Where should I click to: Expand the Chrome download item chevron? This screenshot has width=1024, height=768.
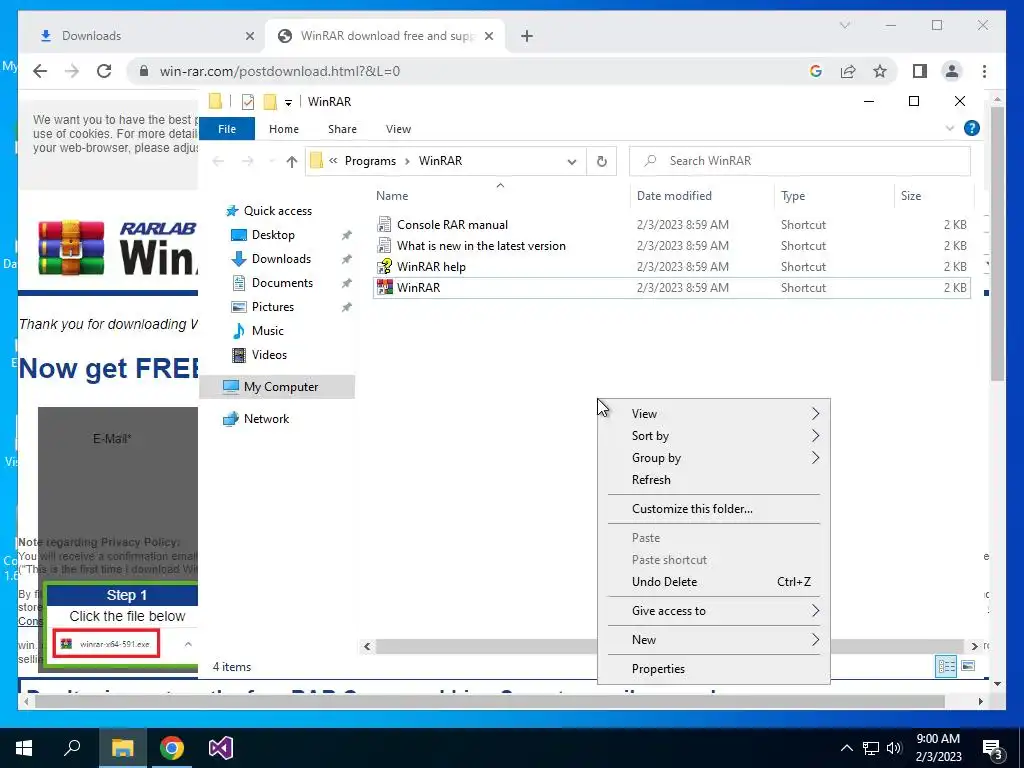188,644
